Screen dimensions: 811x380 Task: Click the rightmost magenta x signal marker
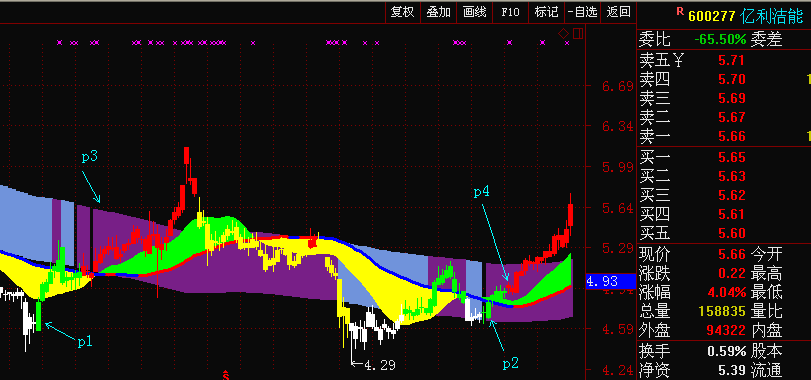tap(567, 43)
